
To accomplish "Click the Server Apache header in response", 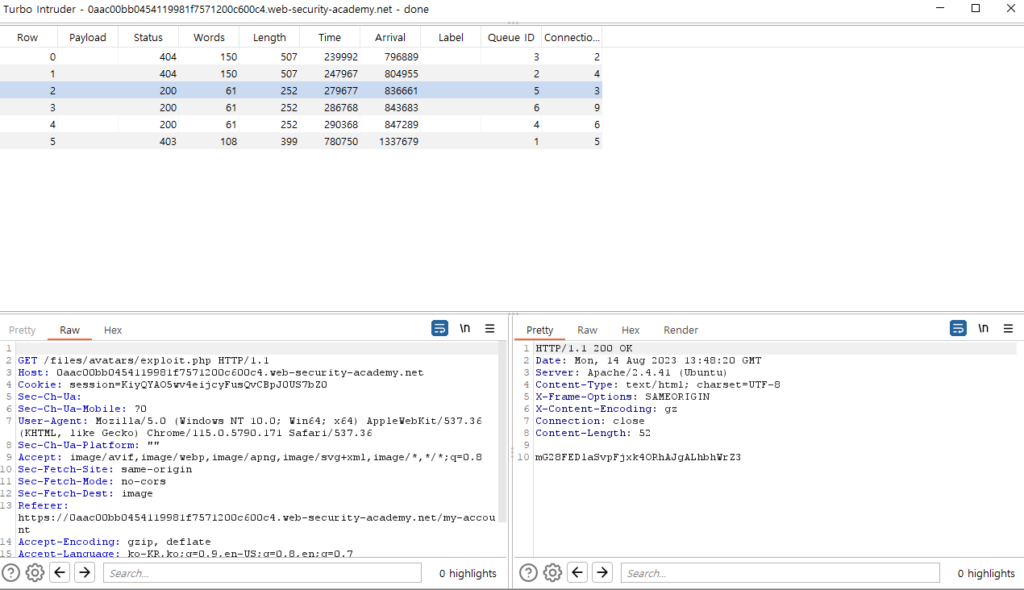I will 631,372.
